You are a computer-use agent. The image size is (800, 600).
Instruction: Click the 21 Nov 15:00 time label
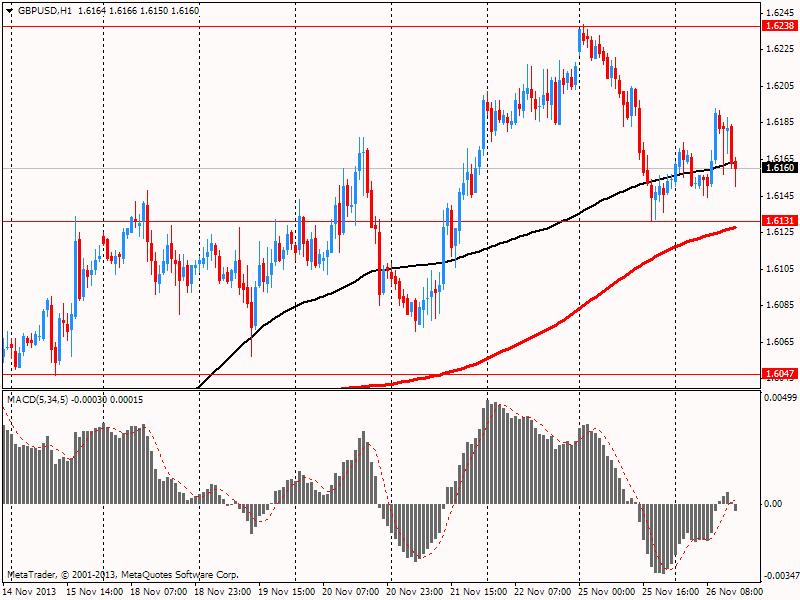(x=479, y=592)
